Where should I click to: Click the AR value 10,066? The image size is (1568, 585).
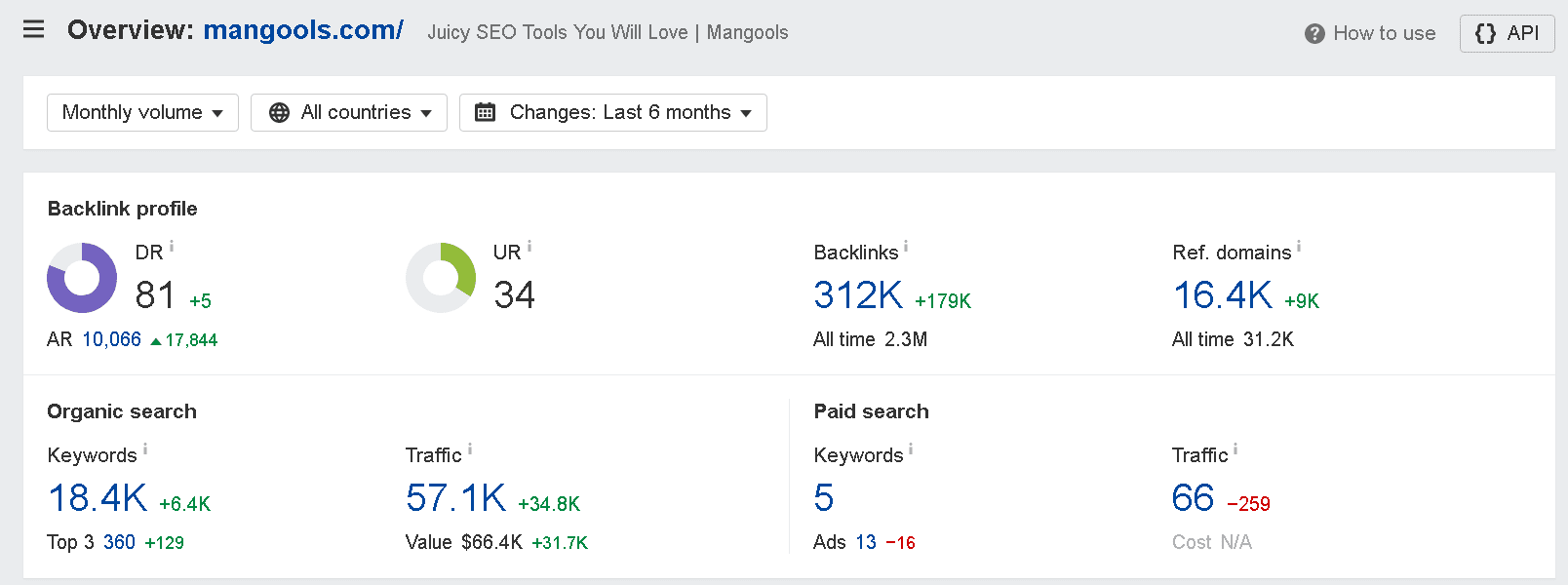click(111, 339)
